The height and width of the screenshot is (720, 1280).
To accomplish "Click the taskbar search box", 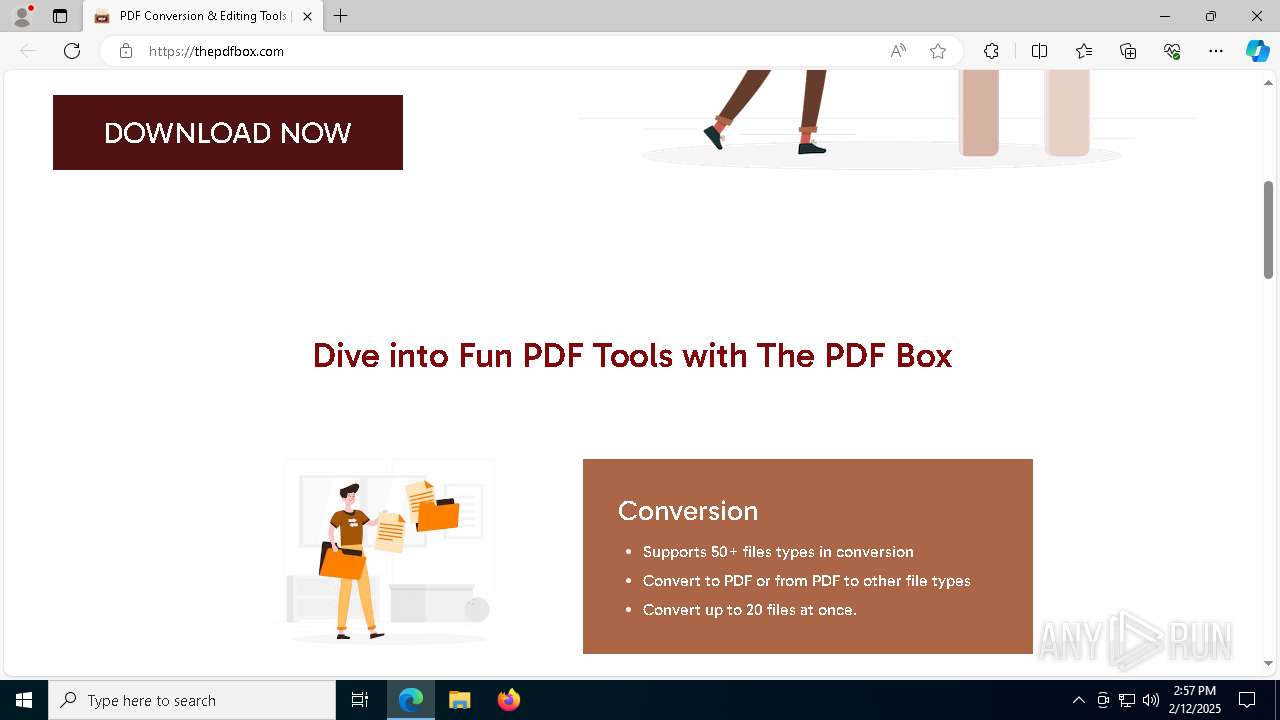I will click(192, 700).
